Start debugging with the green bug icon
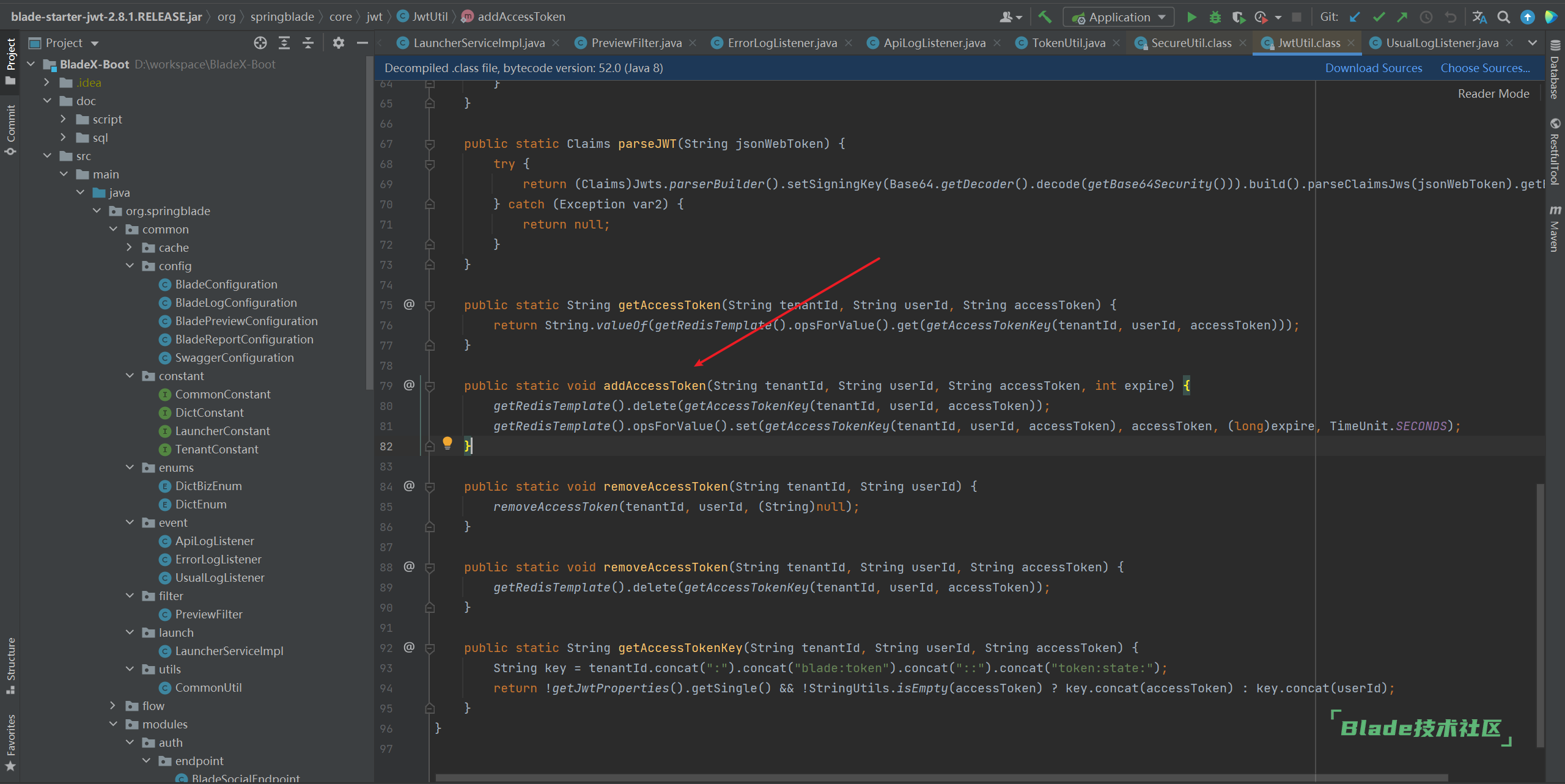The width and height of the screenshot is (1565, 784). [1215, 17]
